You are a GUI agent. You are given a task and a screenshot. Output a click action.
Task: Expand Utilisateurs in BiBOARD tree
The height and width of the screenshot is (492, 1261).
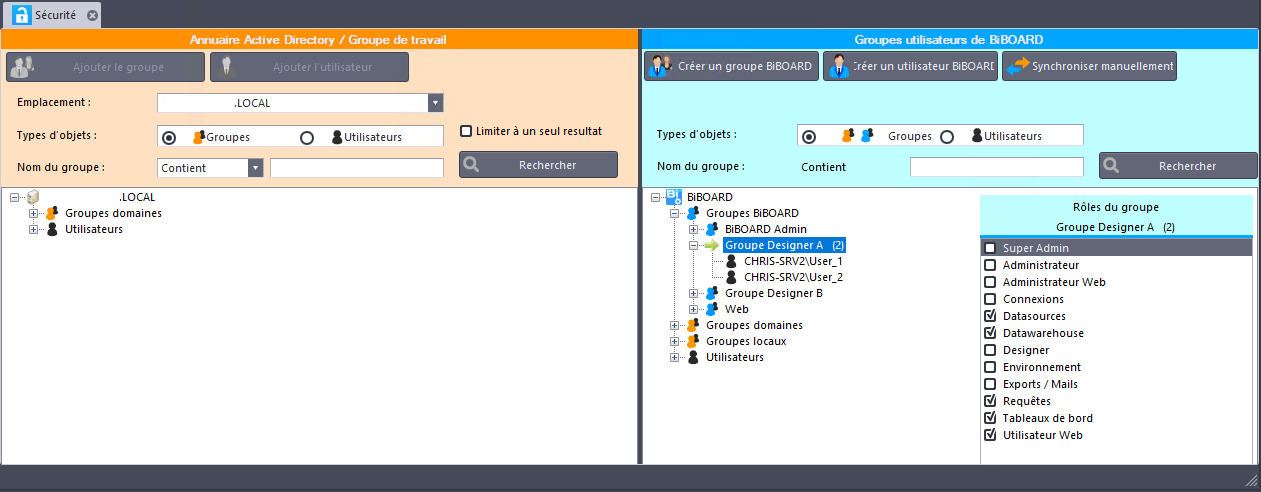coord(675,358)
